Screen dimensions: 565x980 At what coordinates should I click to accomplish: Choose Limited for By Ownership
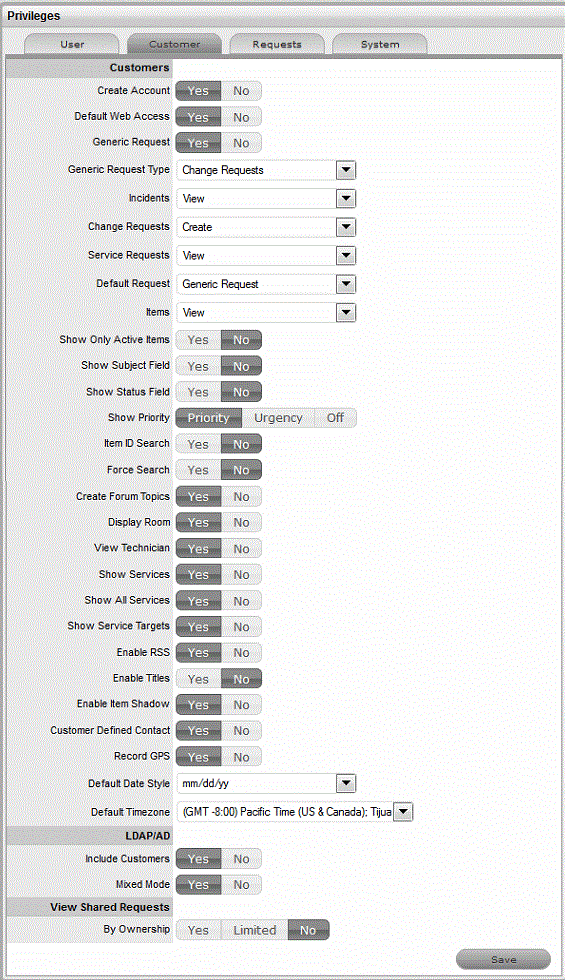click(x=255, y=930)
